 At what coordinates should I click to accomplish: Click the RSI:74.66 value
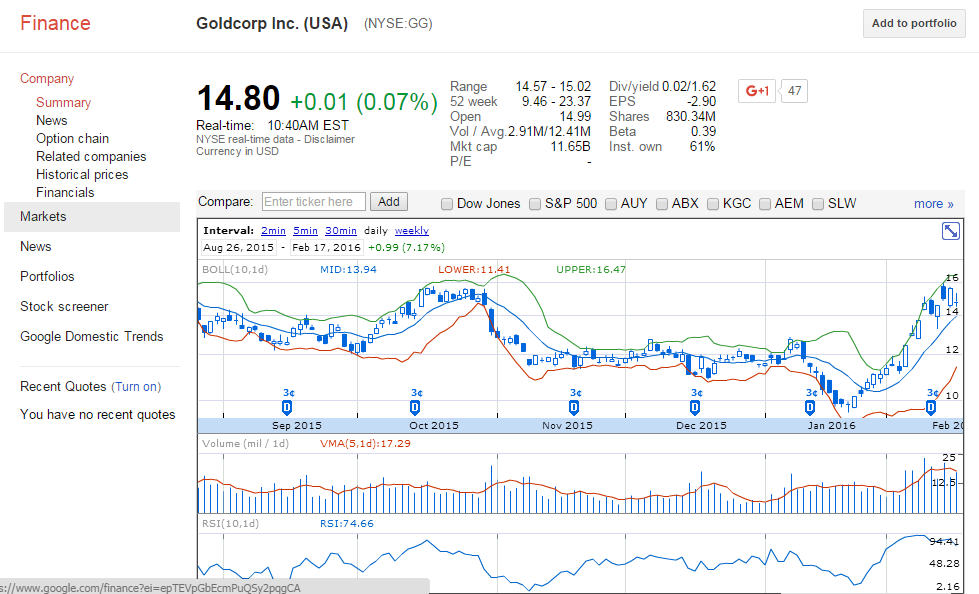click(x=347, y=523)
